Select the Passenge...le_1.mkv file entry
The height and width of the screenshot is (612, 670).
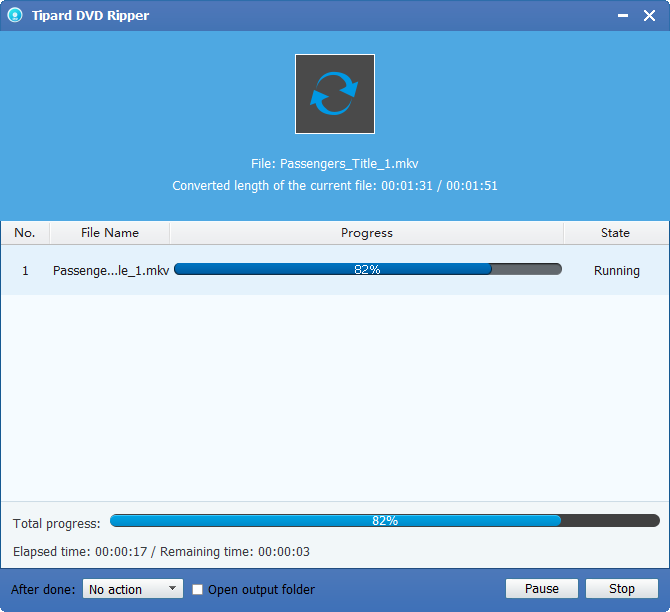pyautogui.click(x=111, y=271)
